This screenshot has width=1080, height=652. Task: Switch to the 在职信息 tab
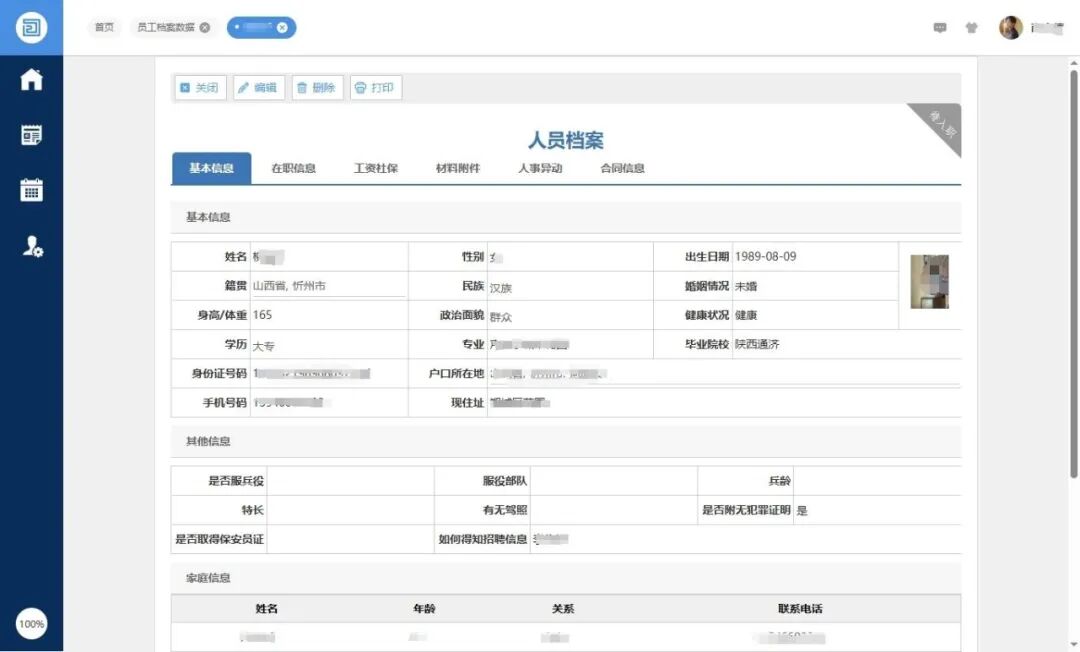[x=293, y=168]
